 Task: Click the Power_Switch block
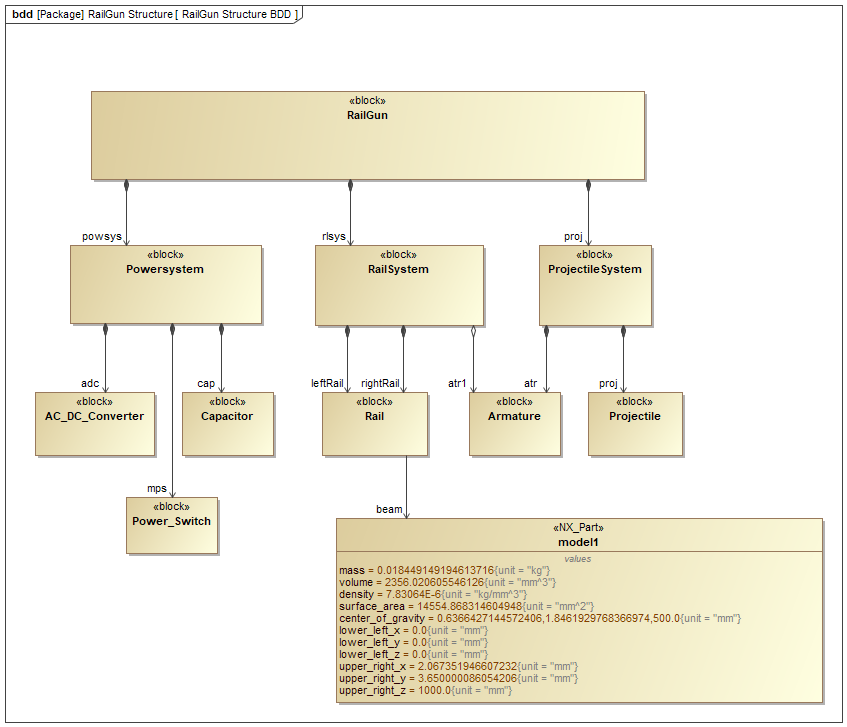click(172, 526)
